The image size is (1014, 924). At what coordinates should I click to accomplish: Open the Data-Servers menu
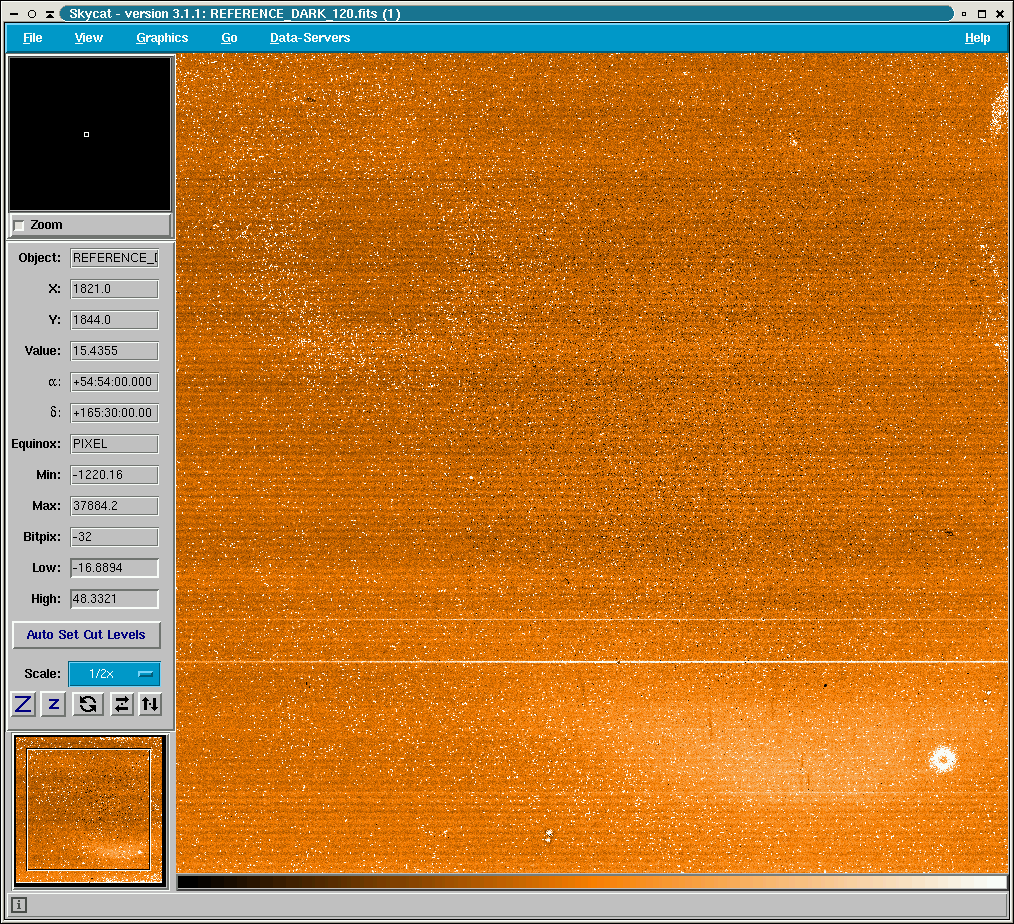[310, 38]
